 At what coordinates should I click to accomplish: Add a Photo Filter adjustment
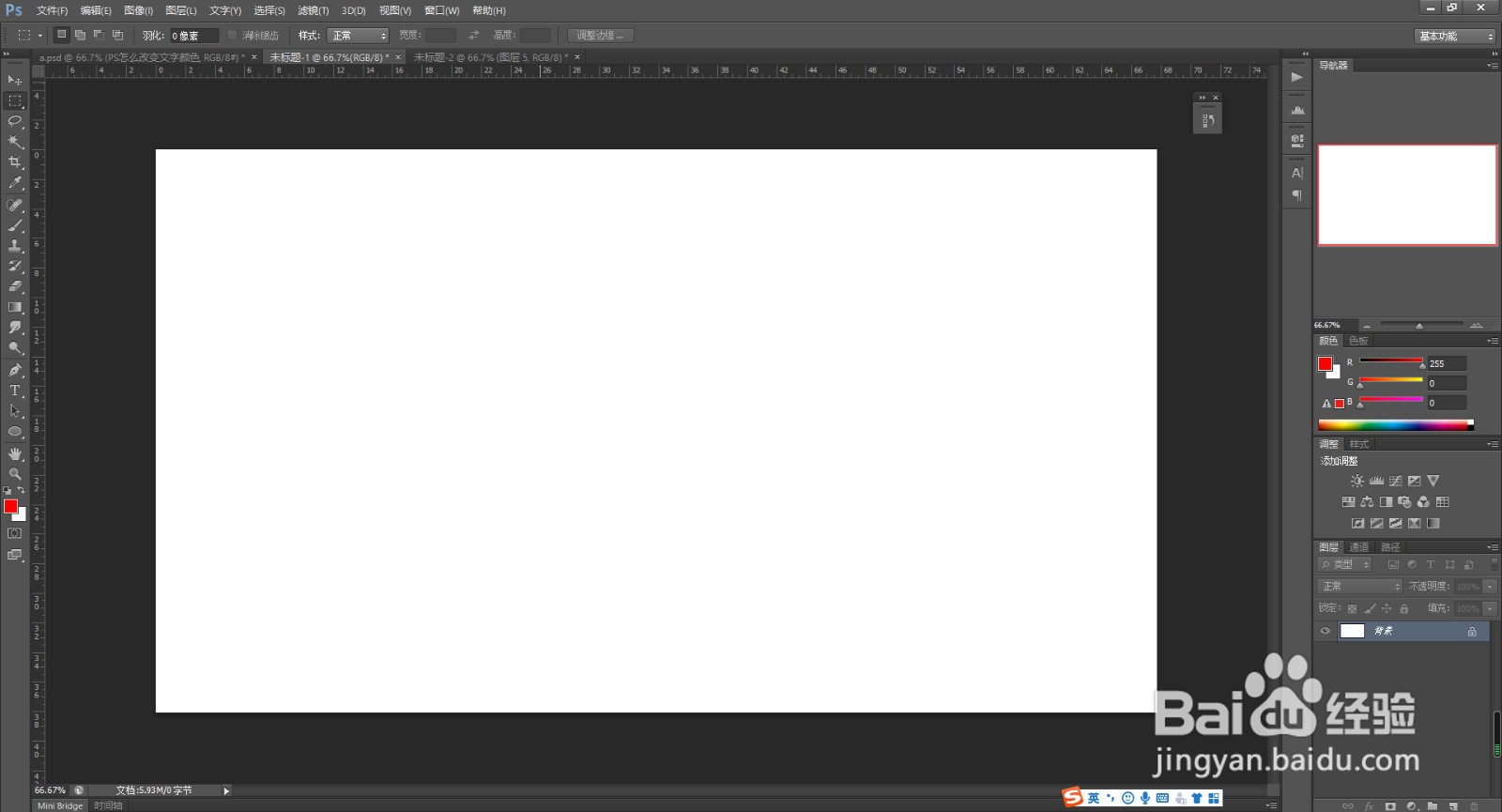point(1404,502)
